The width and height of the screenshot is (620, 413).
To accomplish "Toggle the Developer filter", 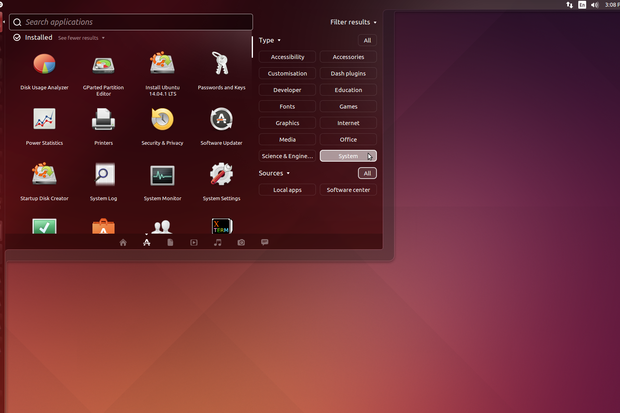I will (287, 90).
